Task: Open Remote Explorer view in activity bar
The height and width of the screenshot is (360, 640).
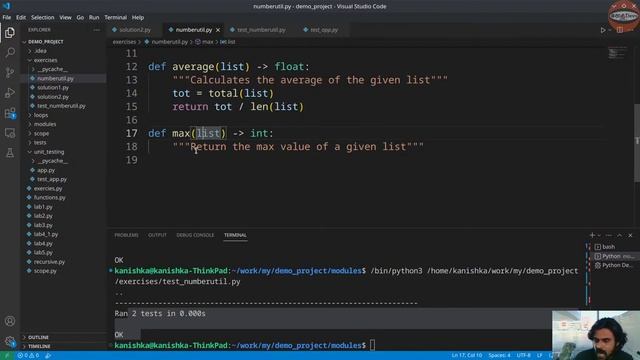Action: 10,133
